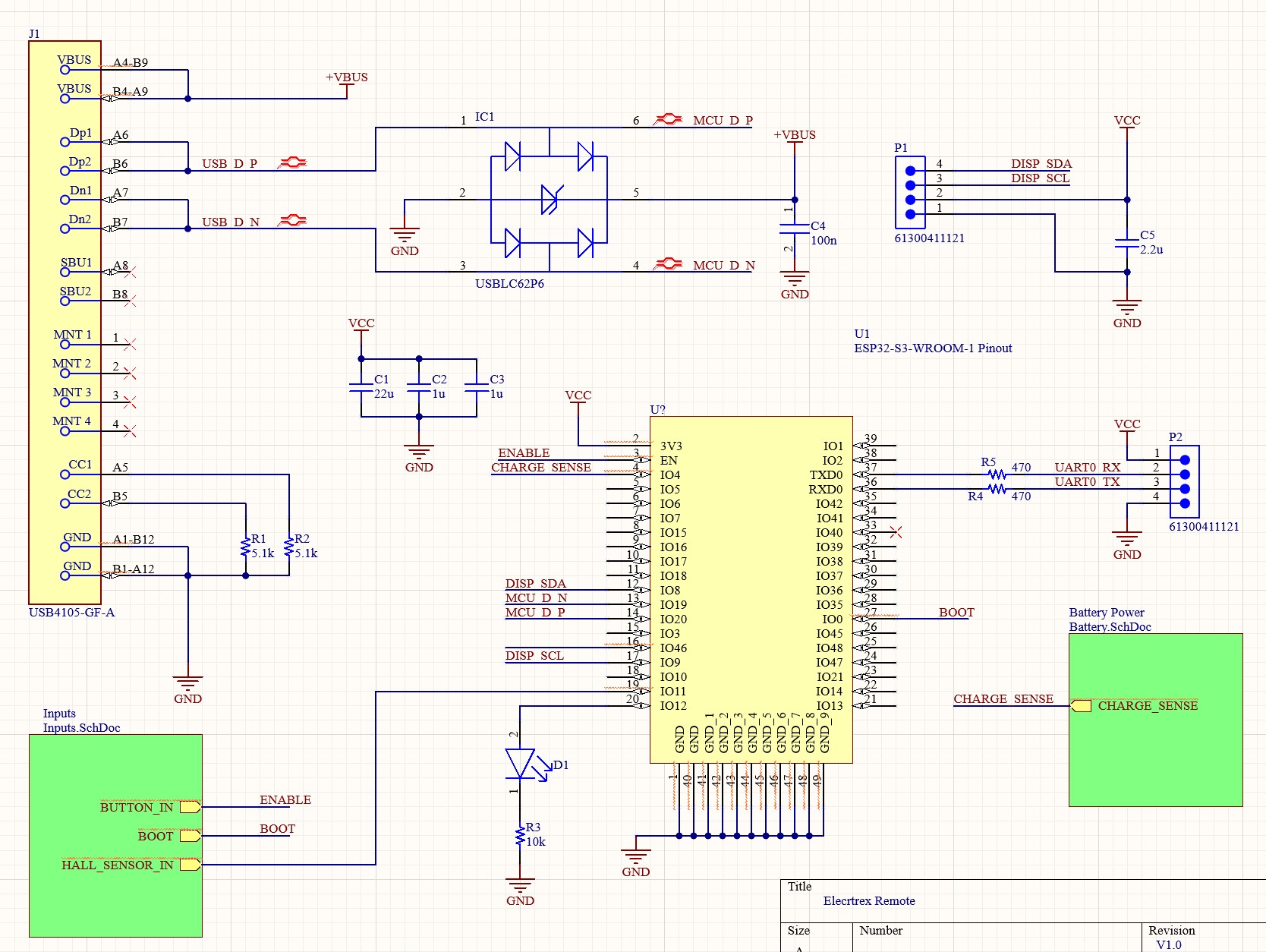The image size is (1266, 952).
Task: Select capacitor C1 22u symbol
Action: coord(361,387)
